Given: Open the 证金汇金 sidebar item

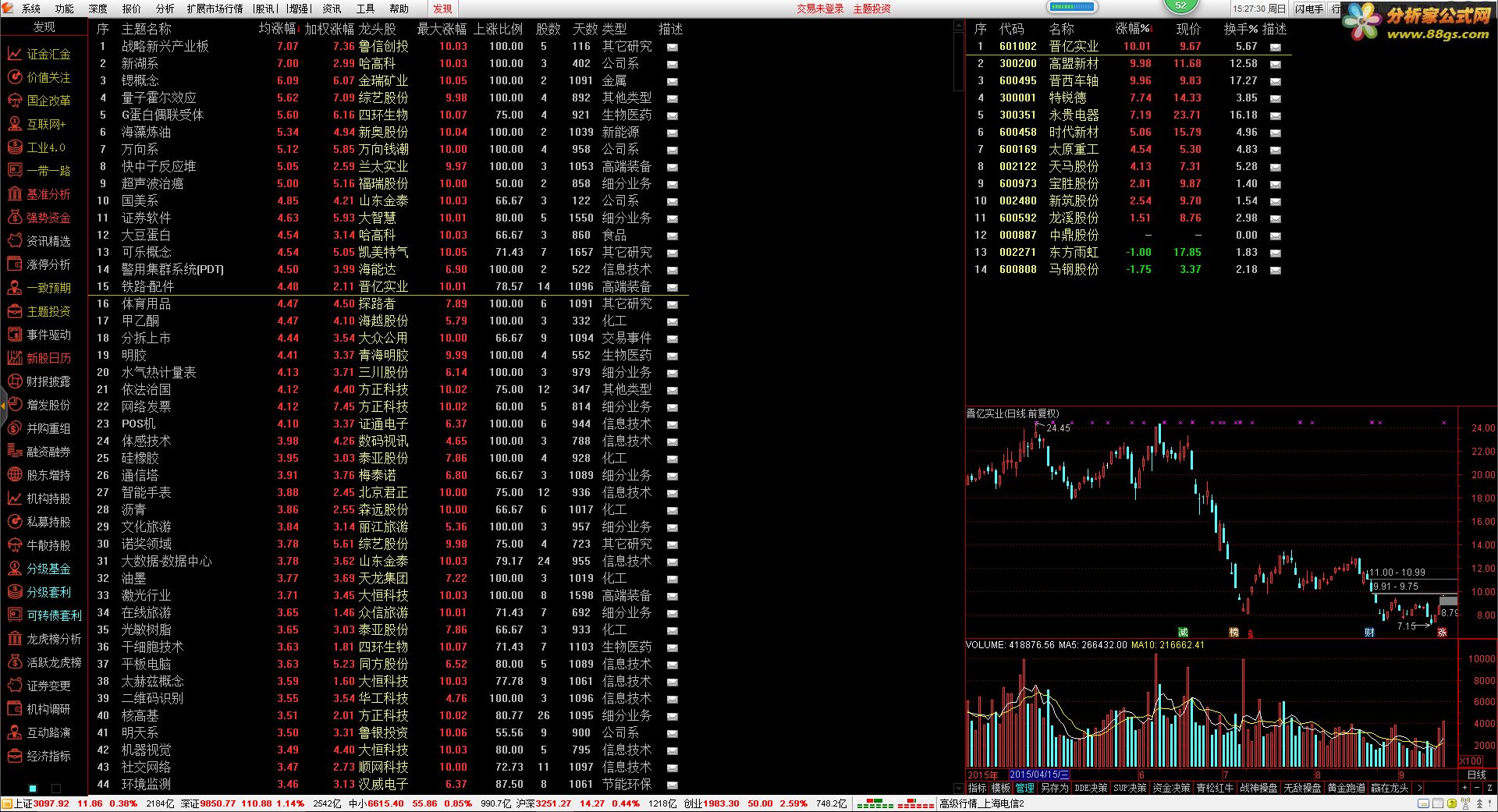Looking at the screenshot, I should coord(39,54).
